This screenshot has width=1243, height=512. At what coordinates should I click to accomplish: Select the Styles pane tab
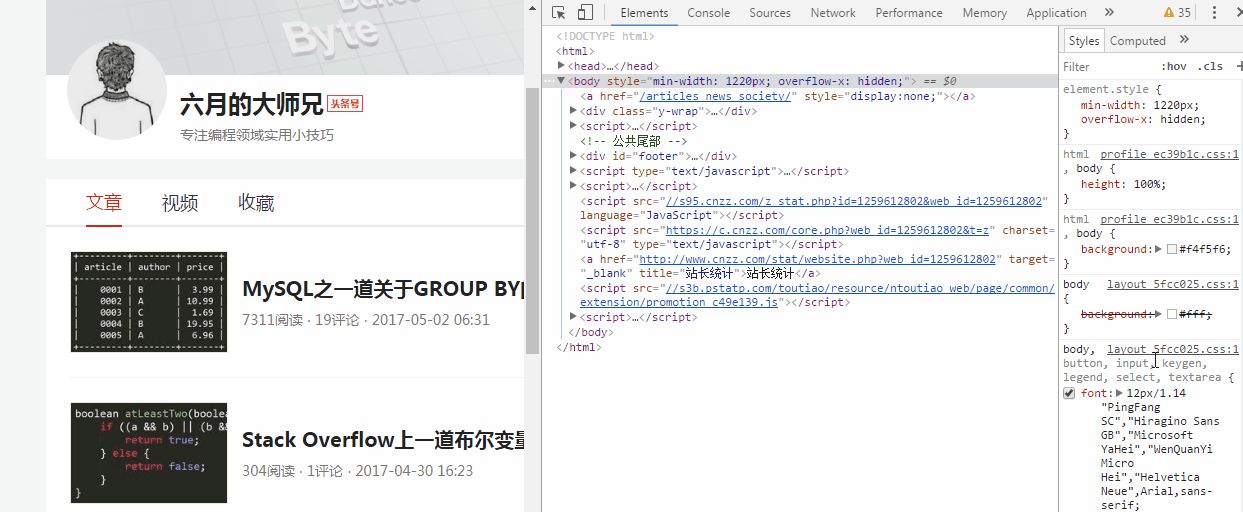click(x=1083, y=40)
